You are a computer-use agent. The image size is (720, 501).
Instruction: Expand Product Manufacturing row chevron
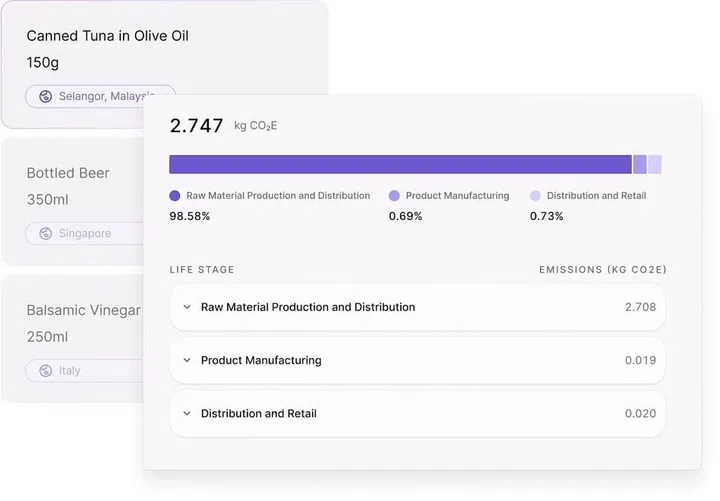pyautogui.click(x=187, y=360)
